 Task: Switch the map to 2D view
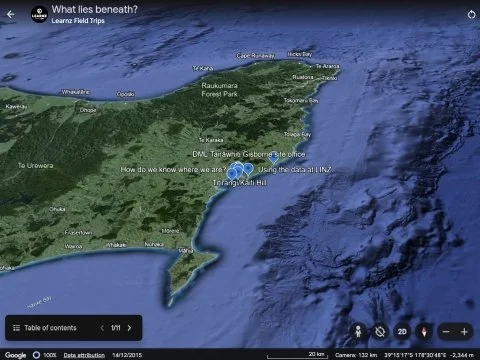click(402, 332)
